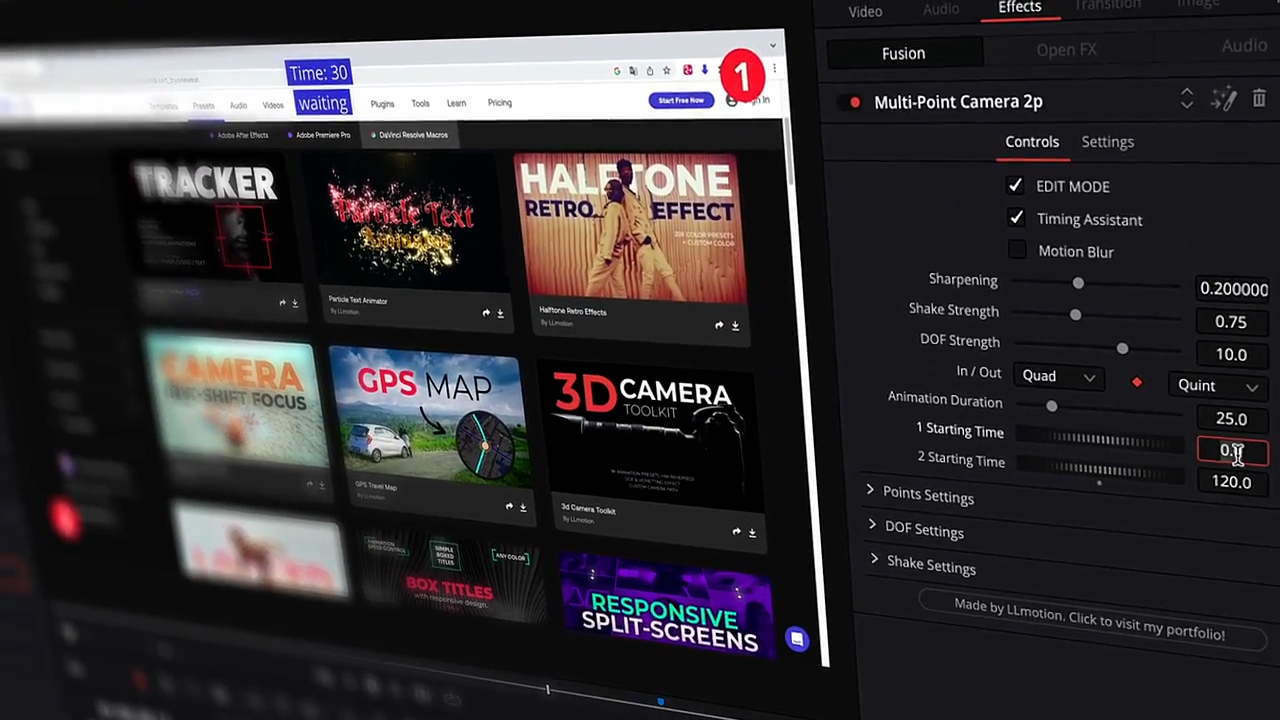Open Tools in the website navigation
Image resolution: width=1280 pixels, height=720 pixels.
tap(420, 103)
